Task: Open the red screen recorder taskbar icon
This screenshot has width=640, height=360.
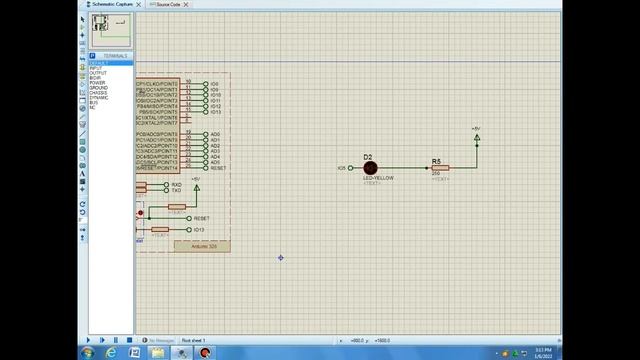Action: click(204, 353)
